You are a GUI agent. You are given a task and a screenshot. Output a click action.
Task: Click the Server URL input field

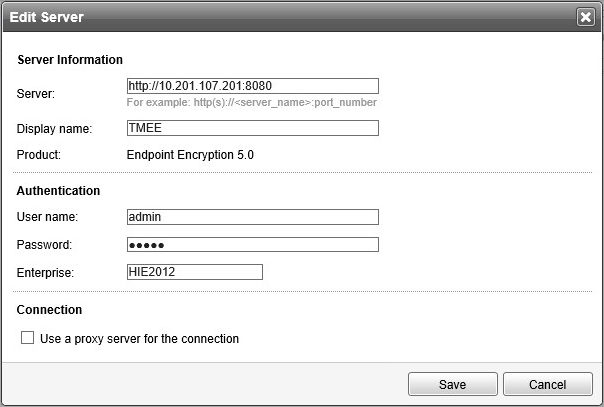[252, 86]
